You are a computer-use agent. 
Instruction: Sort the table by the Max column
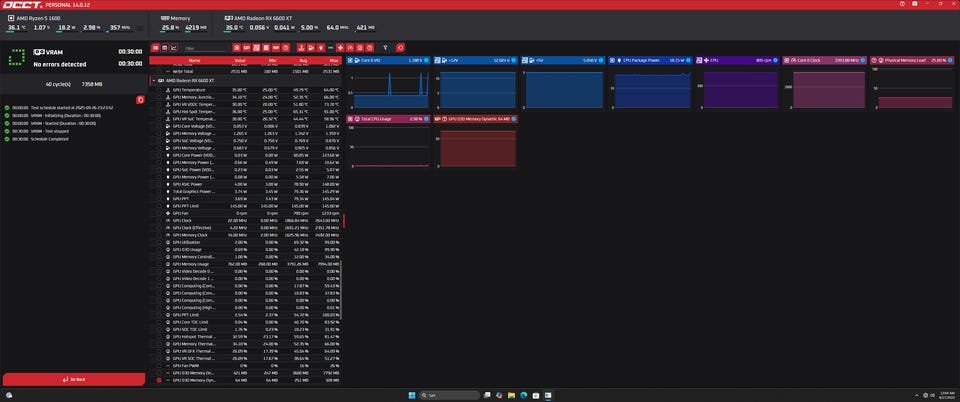coord(334,61)
